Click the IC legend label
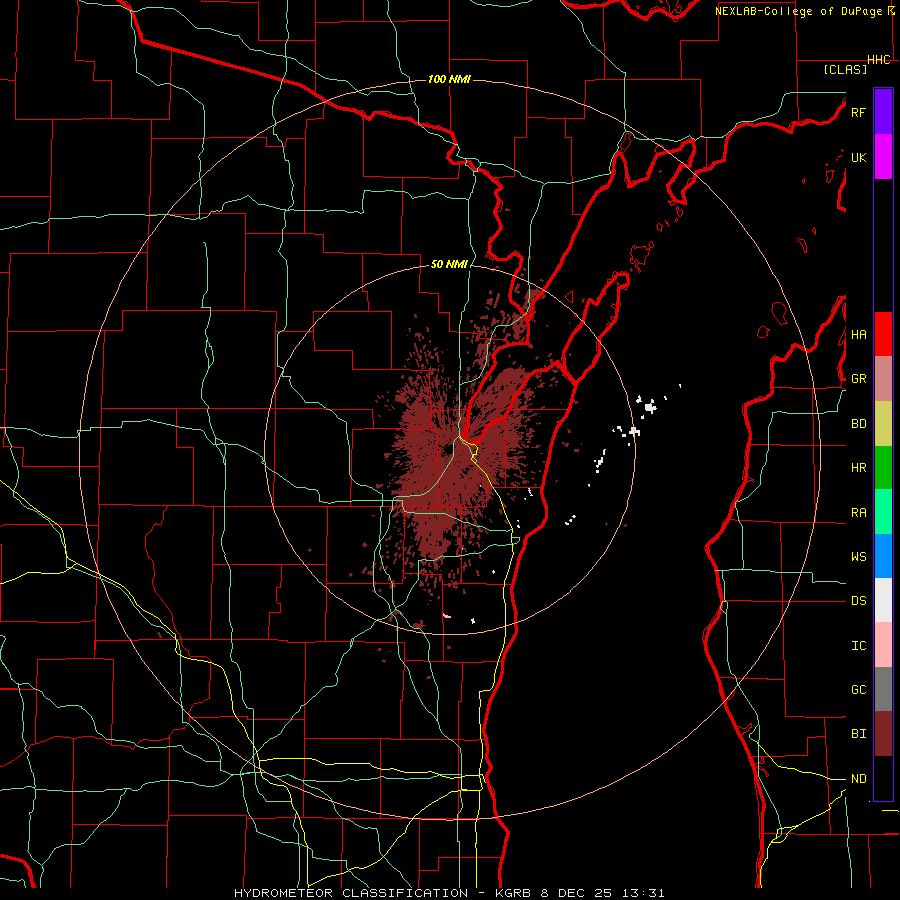 point(858,646)
